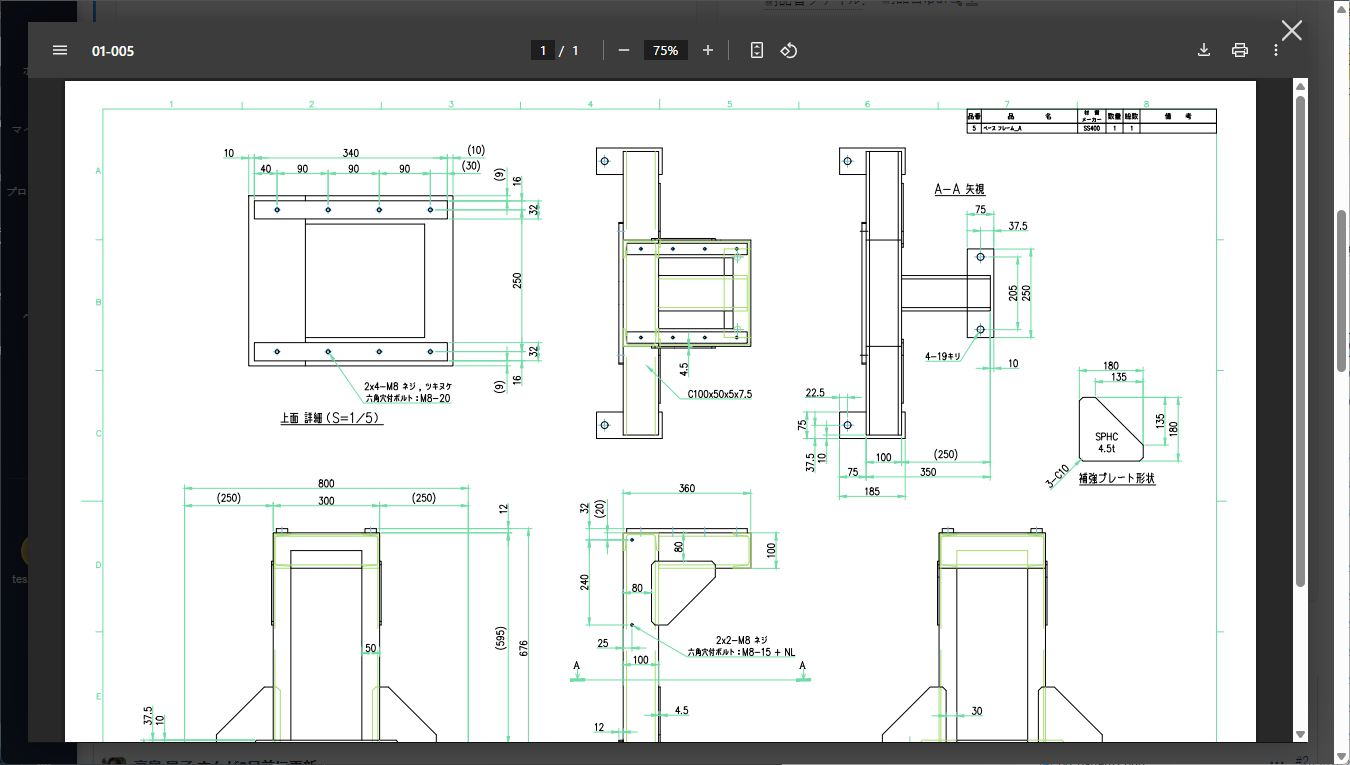The width and height of the screenshot is (1350, 765).
Task: Click the A-A 矢視 section label
Action: point(959,189)
